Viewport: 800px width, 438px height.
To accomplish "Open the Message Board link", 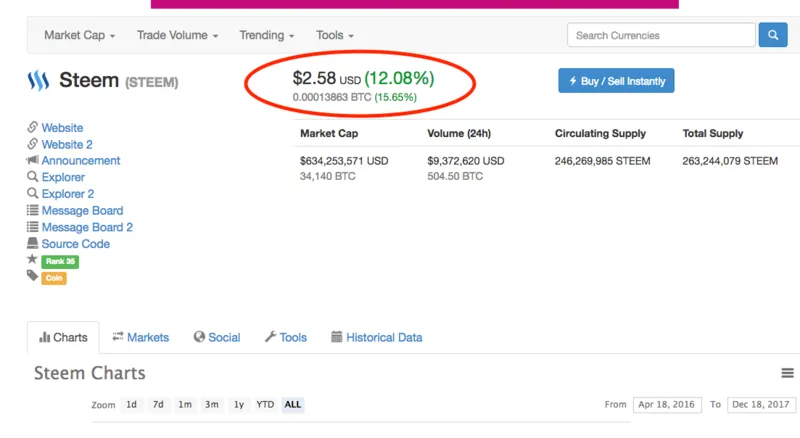I will coord(82,211).
